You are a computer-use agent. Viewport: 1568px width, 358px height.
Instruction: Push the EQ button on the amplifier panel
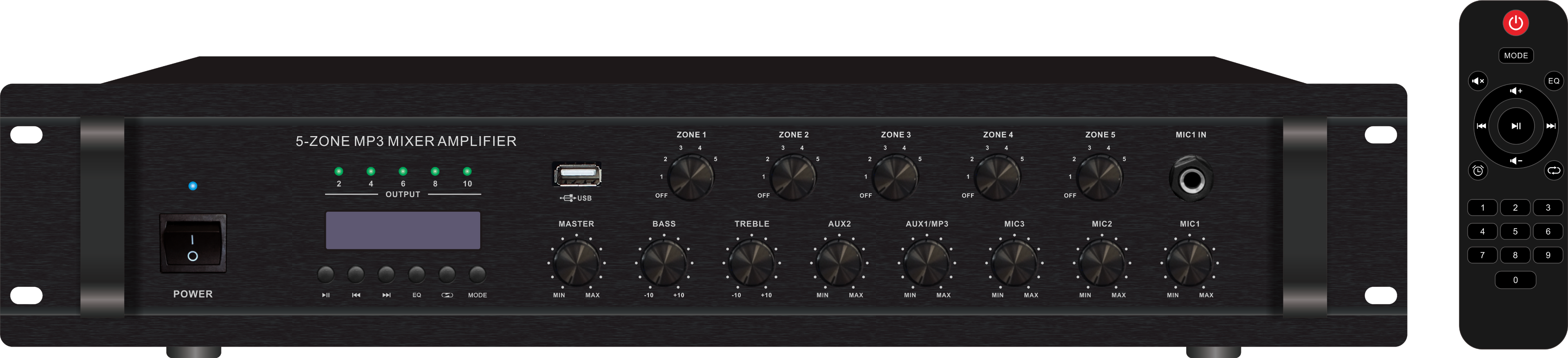point(417,274)
